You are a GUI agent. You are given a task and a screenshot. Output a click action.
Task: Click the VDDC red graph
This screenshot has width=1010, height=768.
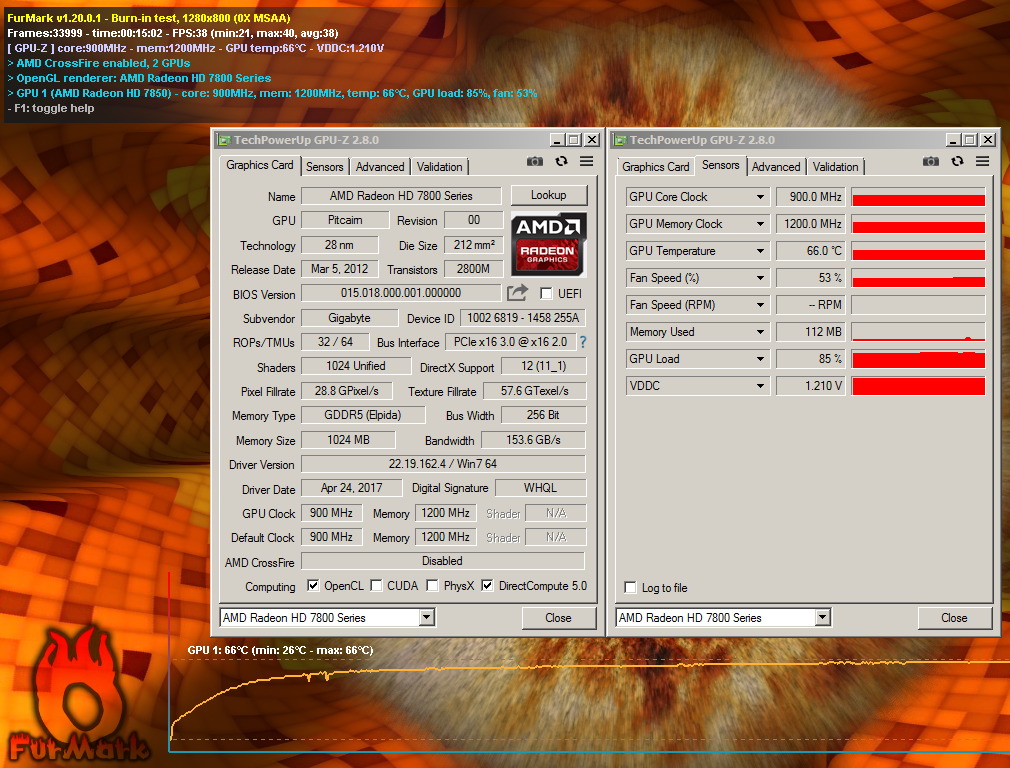(x=919, y=387)
